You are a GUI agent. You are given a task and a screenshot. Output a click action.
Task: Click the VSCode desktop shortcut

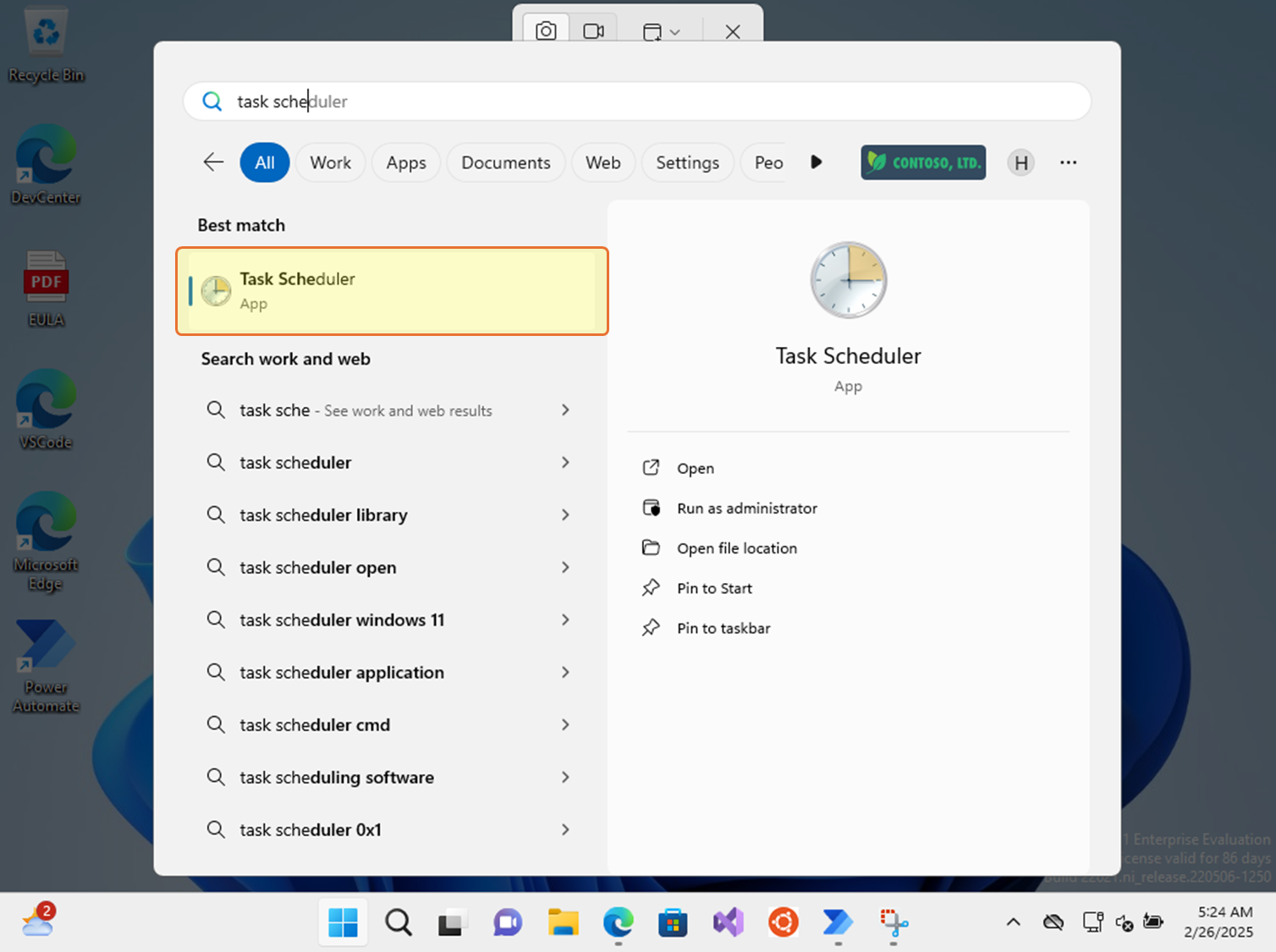tap(46, 410)
